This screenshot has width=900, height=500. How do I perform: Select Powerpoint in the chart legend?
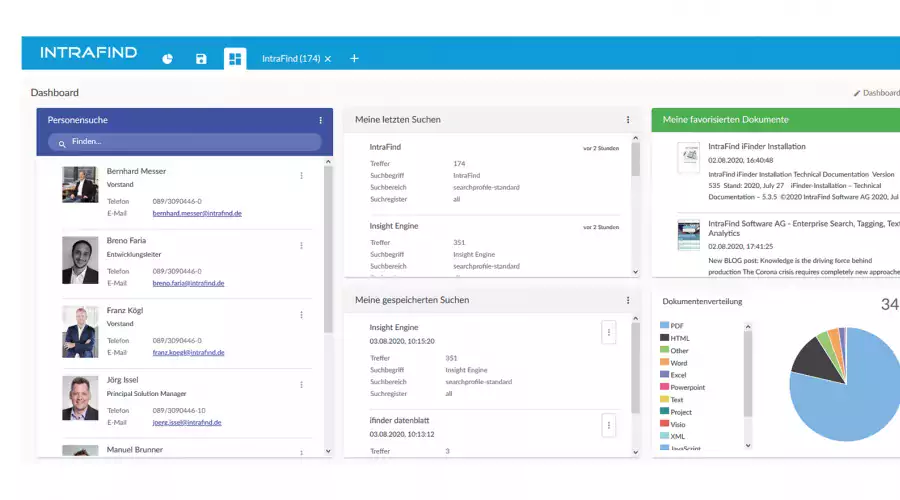(x=688, y=387)
